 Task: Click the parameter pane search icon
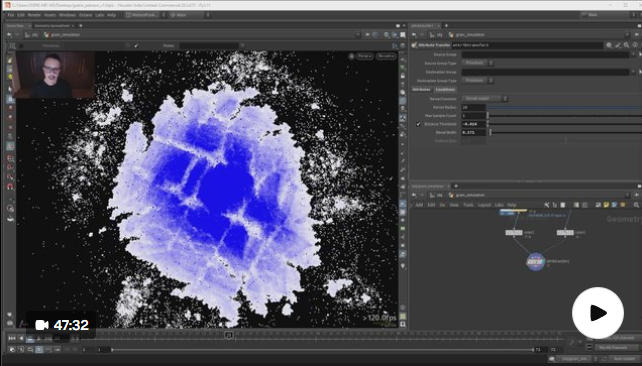click(x=626, y=45)
